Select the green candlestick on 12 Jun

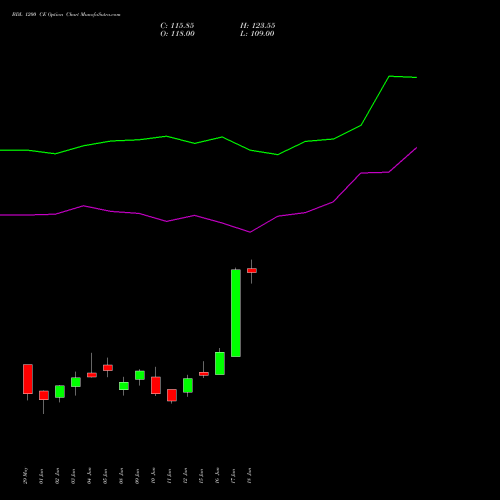click(x=188, y=385)
